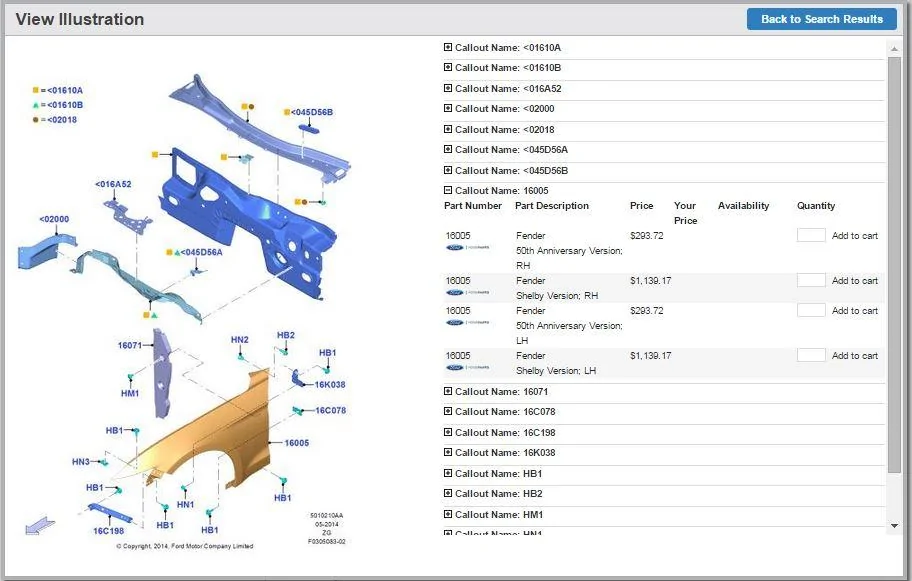Add 50th Anniversary RH fender to cart
This screenshot has height=581, width=912.
pos(854,236)
